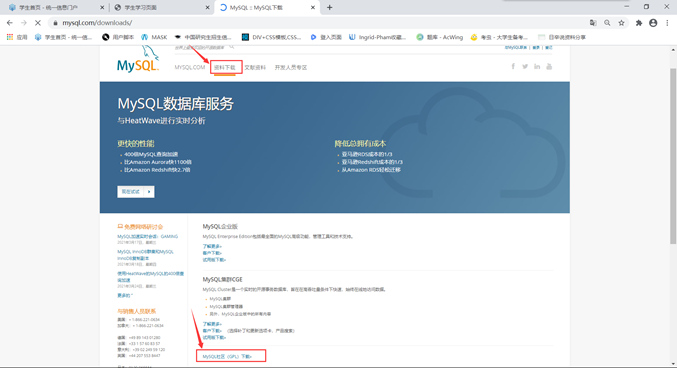Image resolution: width=677 pixels, height=368 pixels.
Task: Click the 比Amazon Aurora快1100倍 bullet
Action: click(158, 162)
